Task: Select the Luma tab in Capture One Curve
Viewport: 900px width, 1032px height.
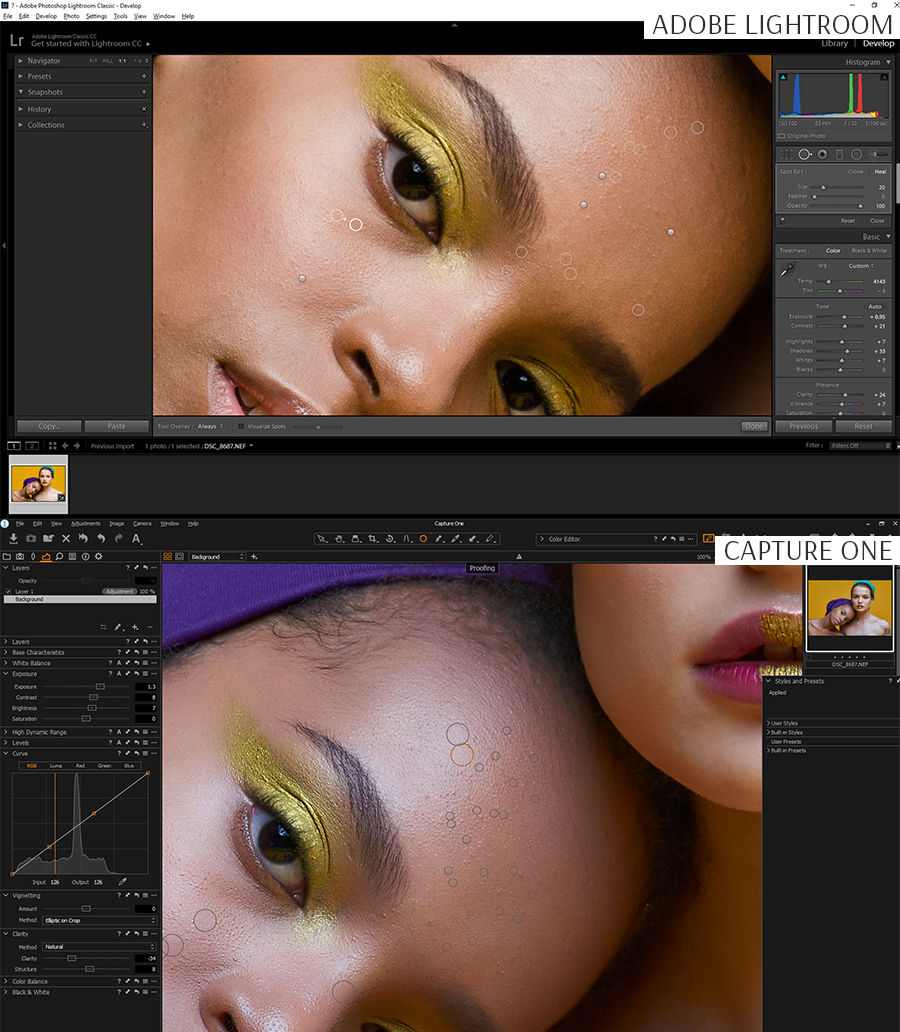Action: [56, 765]
